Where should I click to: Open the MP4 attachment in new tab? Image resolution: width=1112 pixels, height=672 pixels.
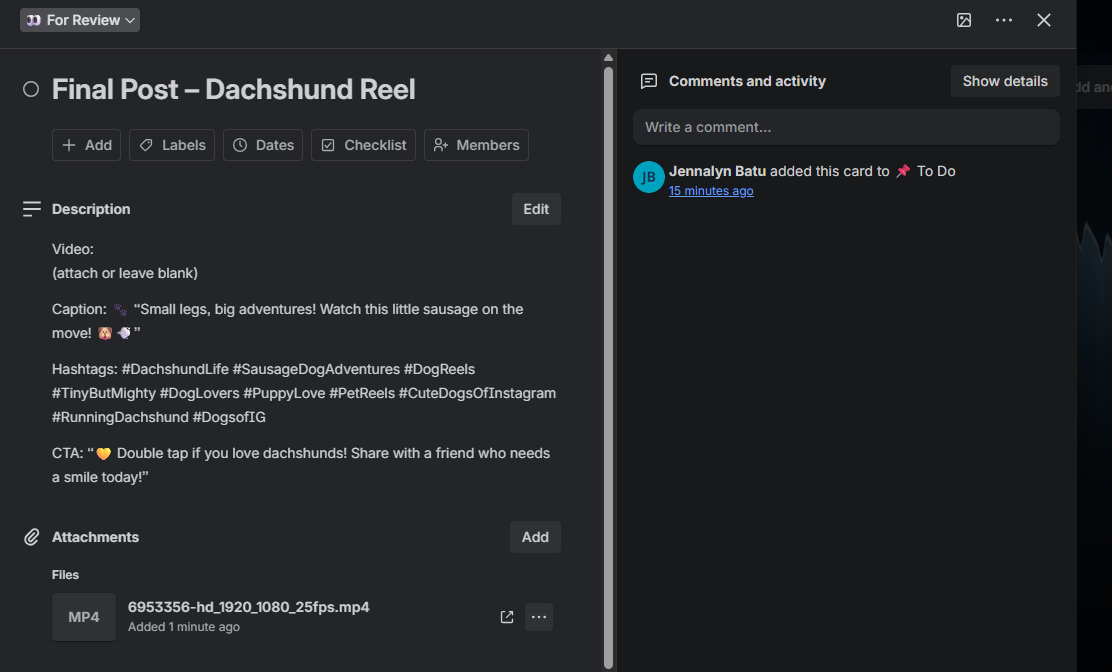pyautogui.click(x=506, y=617)
